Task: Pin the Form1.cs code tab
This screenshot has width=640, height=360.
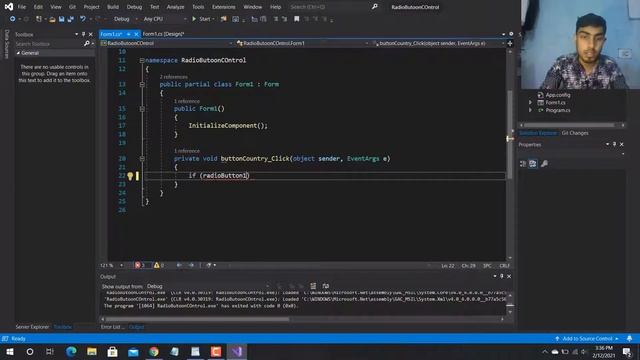Action: click(129, 34)
